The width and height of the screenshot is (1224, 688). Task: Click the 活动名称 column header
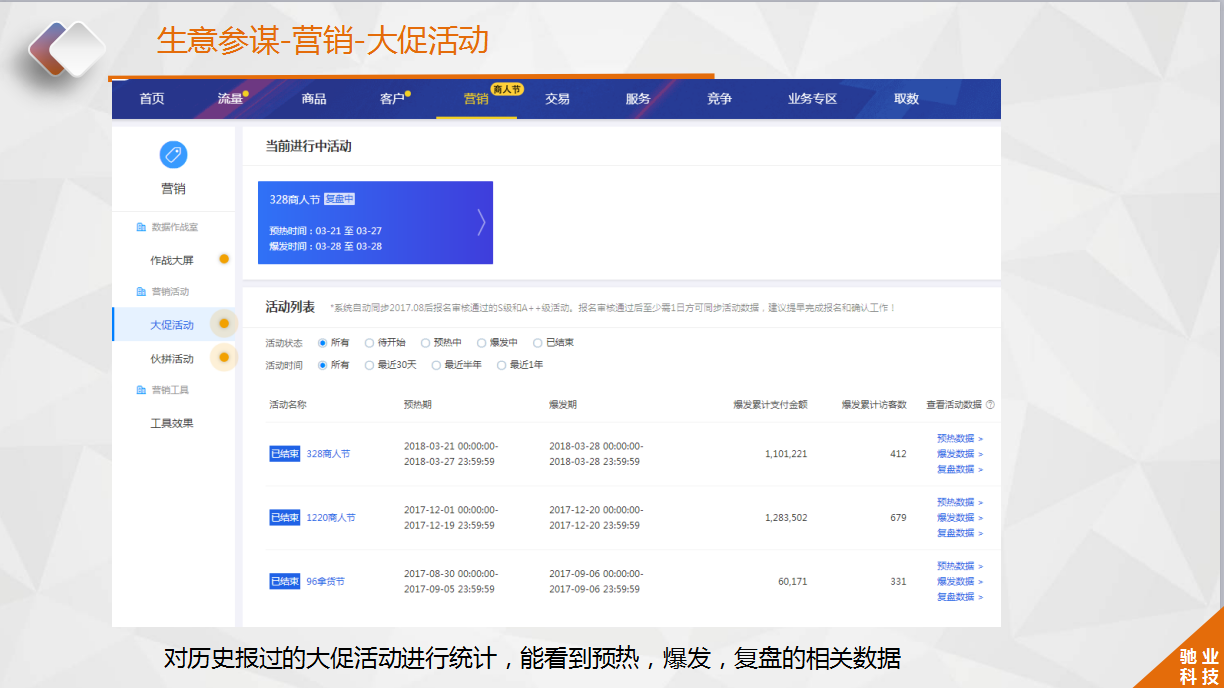coord(288,405)
